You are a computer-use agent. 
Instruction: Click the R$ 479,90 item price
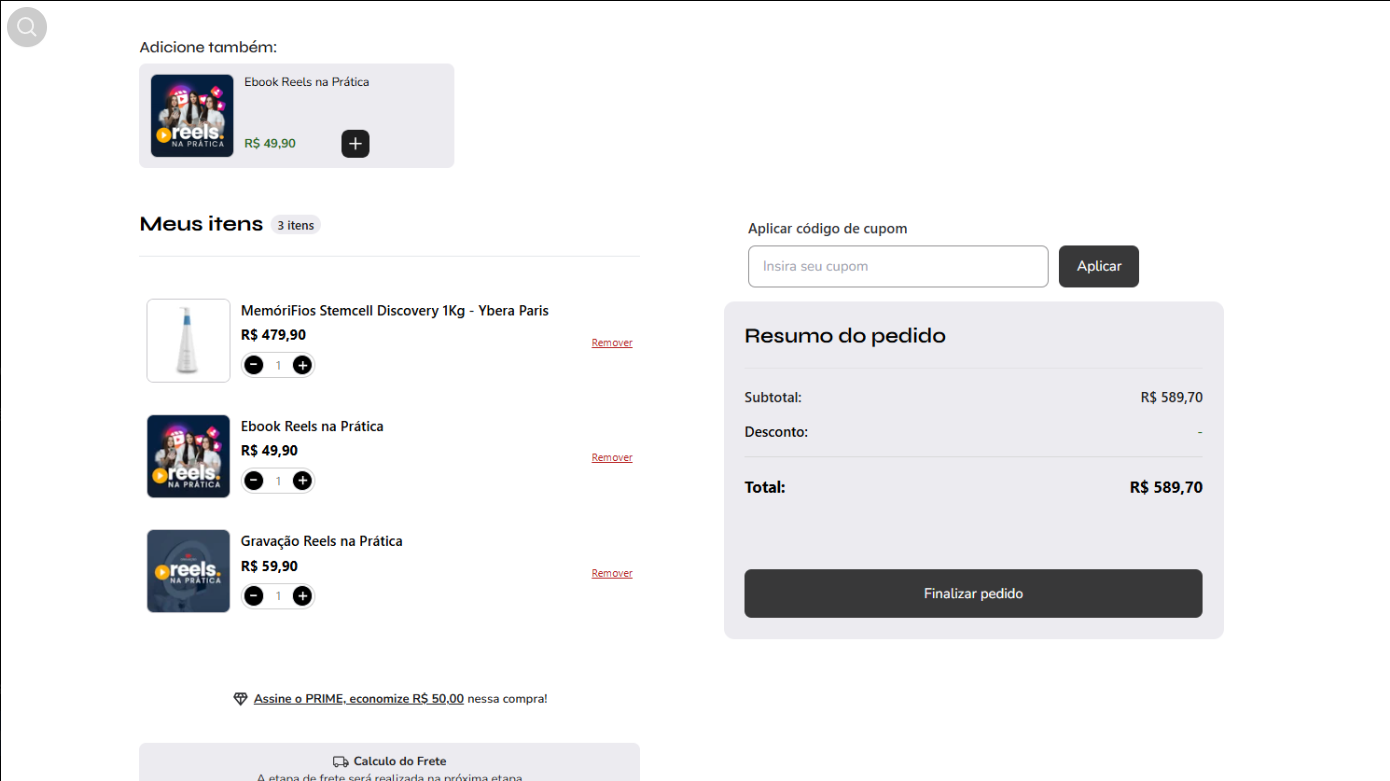click(274, 335)
